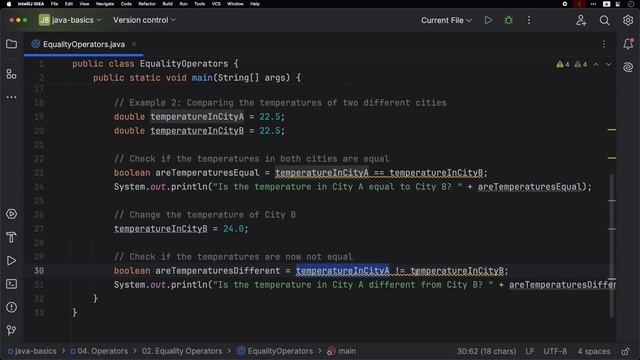
Task: Open IDE settings gear
Action: pyautogui.click(x=628, y=20)
